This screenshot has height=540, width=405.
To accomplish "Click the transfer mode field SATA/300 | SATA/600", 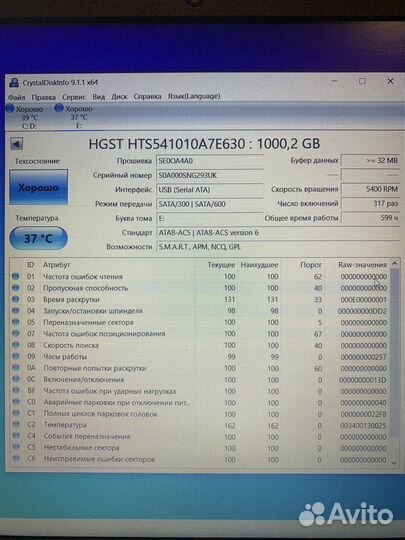I will point(210,204).
